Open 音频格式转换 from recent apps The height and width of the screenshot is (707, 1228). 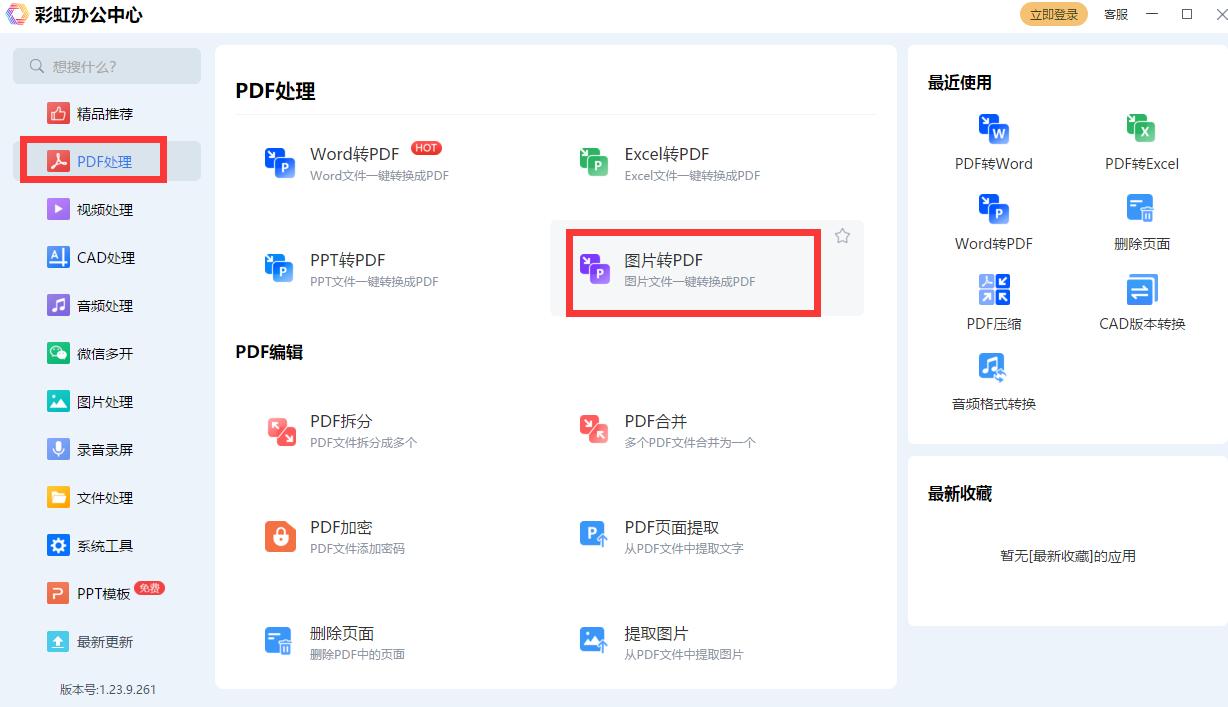tap(993, 383)
